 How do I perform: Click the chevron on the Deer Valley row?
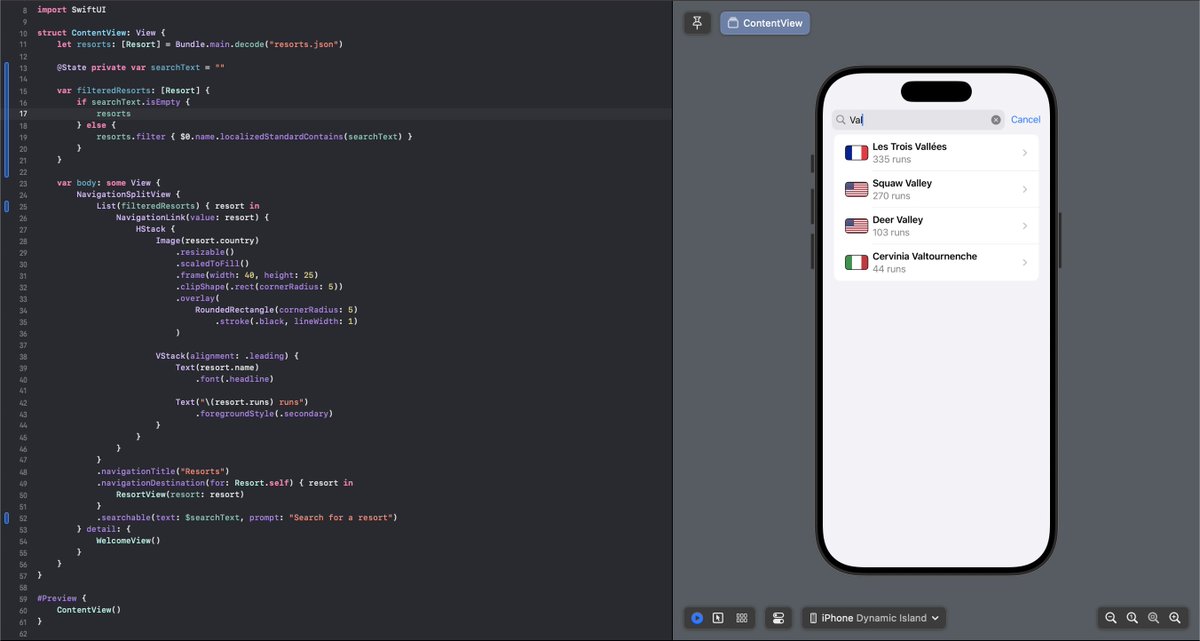tap(1025, 226)
